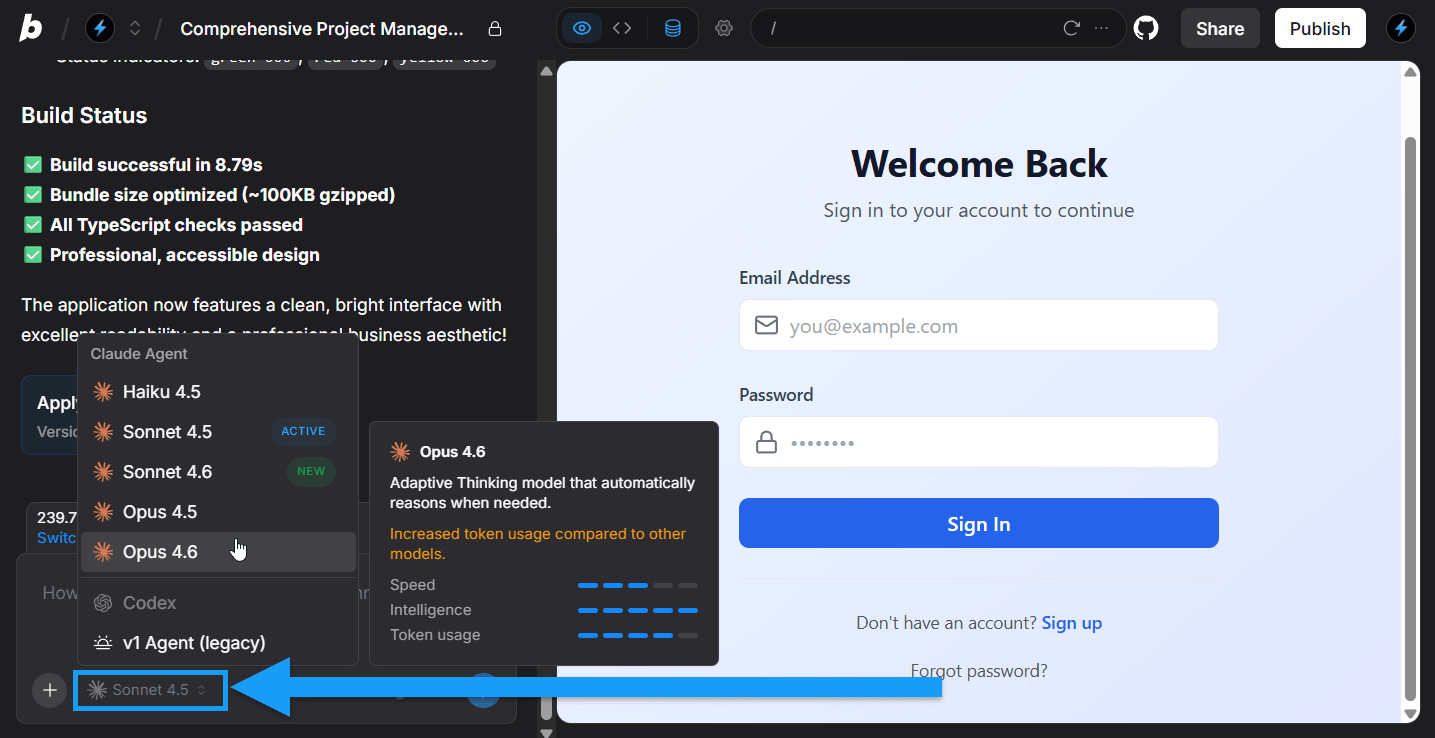Open the GitHub integration icon
This screenshot has height=738, width=1435.
(1146, 27)
